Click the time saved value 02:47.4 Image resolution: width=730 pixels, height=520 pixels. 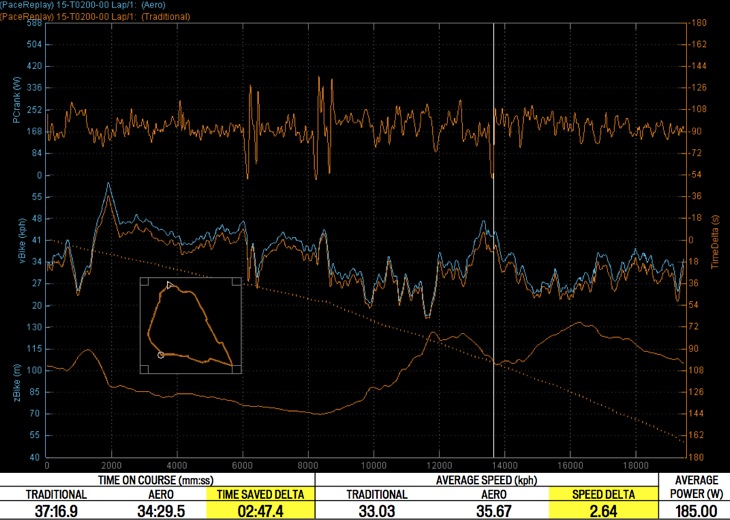point(260,511)
